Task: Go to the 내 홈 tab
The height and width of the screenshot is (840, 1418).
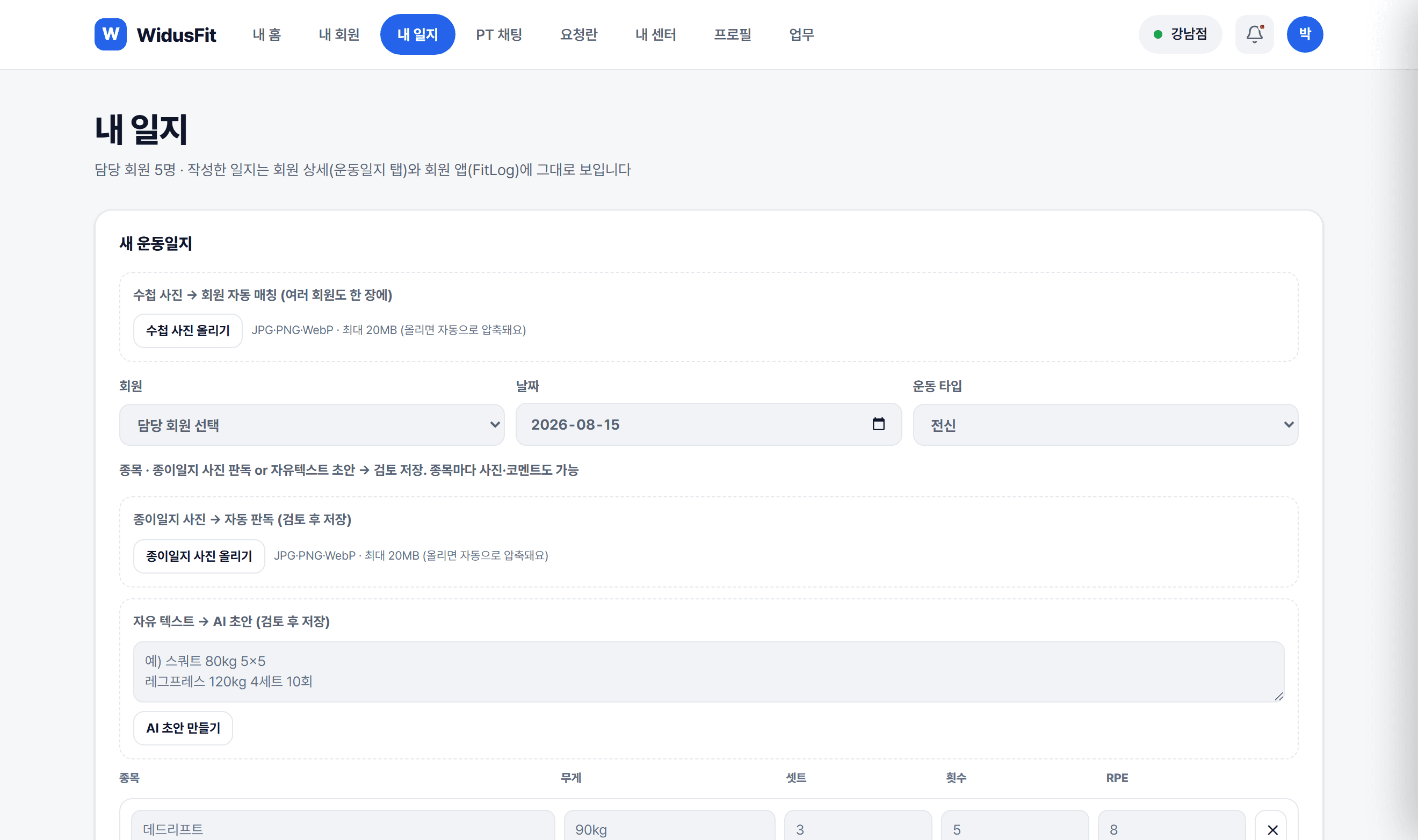Action: click(x=266, y=34)
